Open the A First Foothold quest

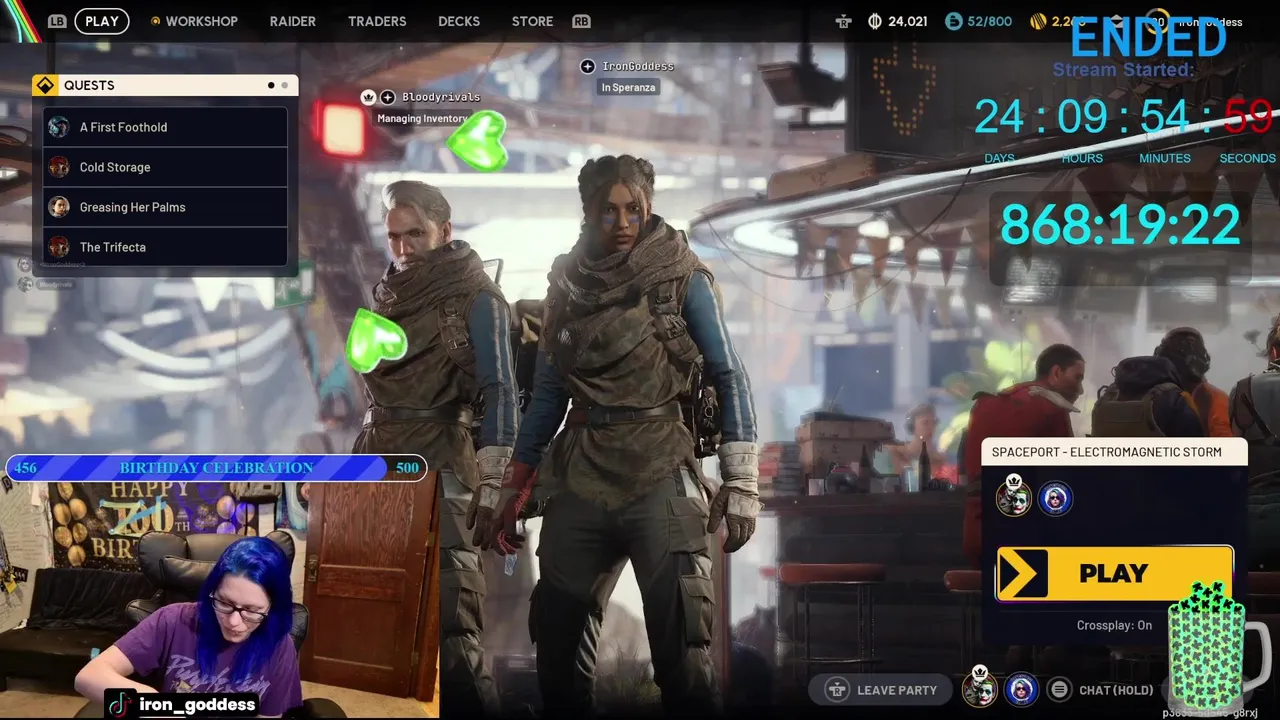[165, 127]
